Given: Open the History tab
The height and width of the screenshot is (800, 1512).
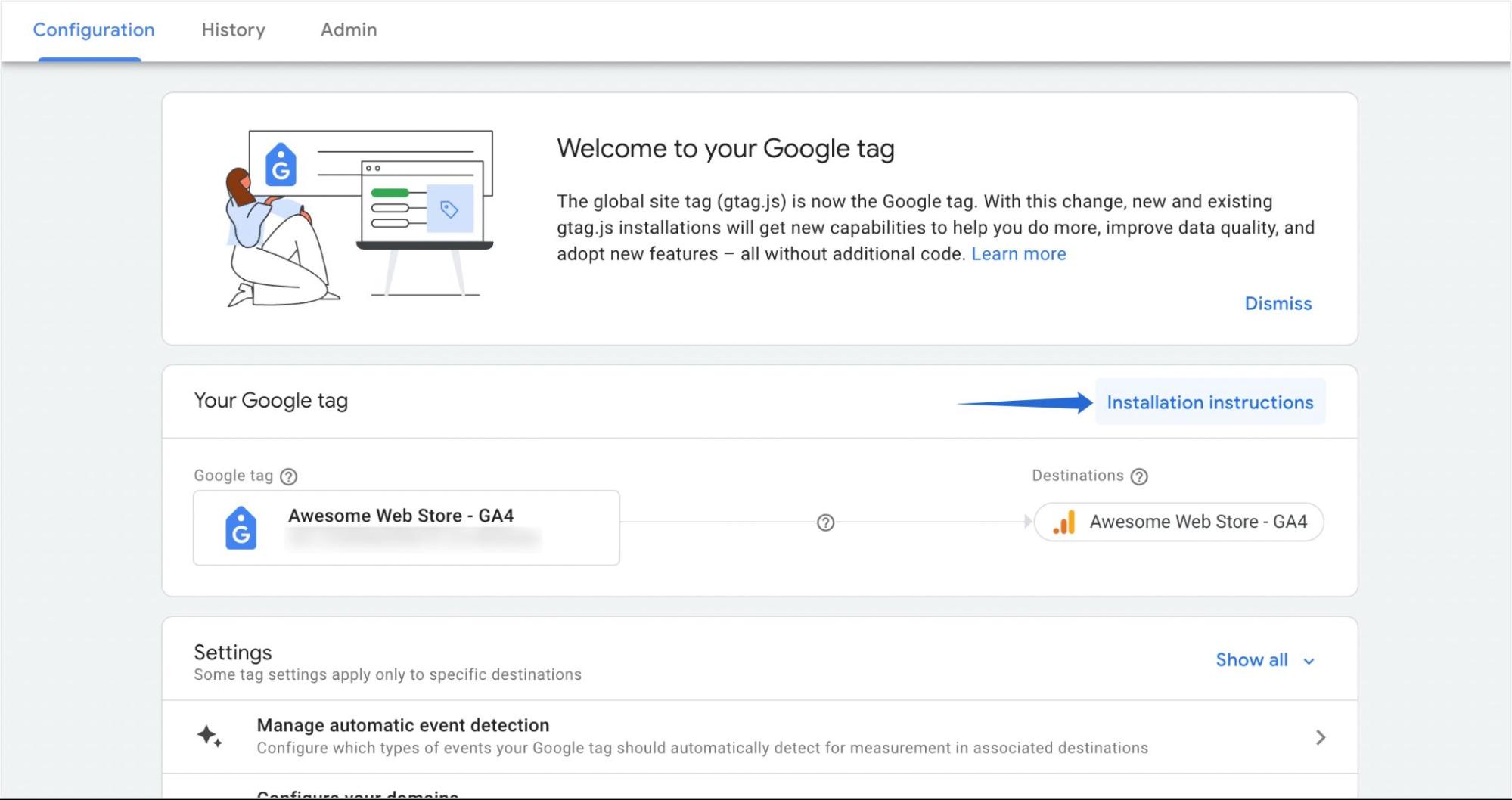Looking at the screenshot, I should pos(233,30).
